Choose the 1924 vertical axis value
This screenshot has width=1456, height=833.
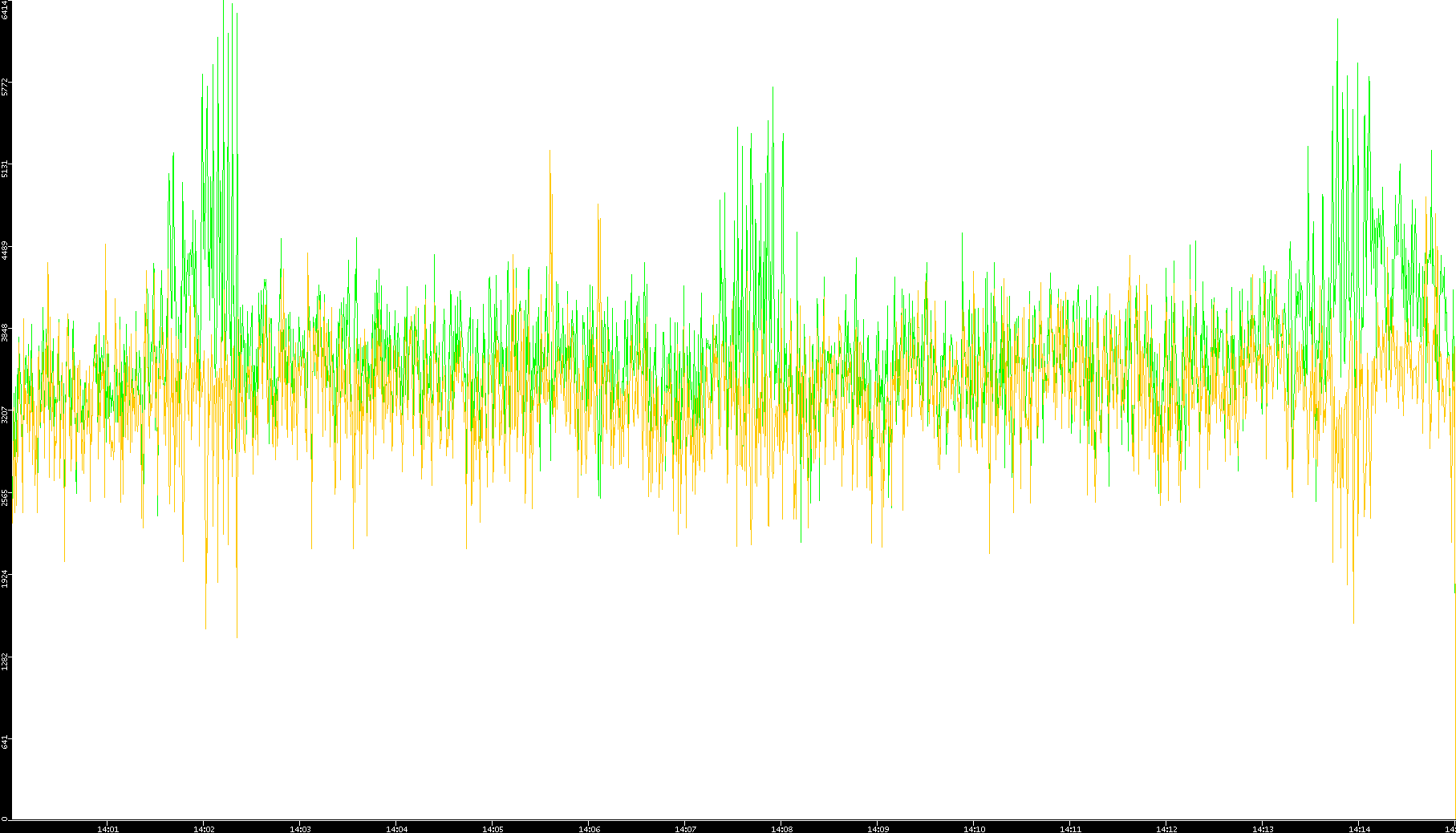[x=5, y=580]
